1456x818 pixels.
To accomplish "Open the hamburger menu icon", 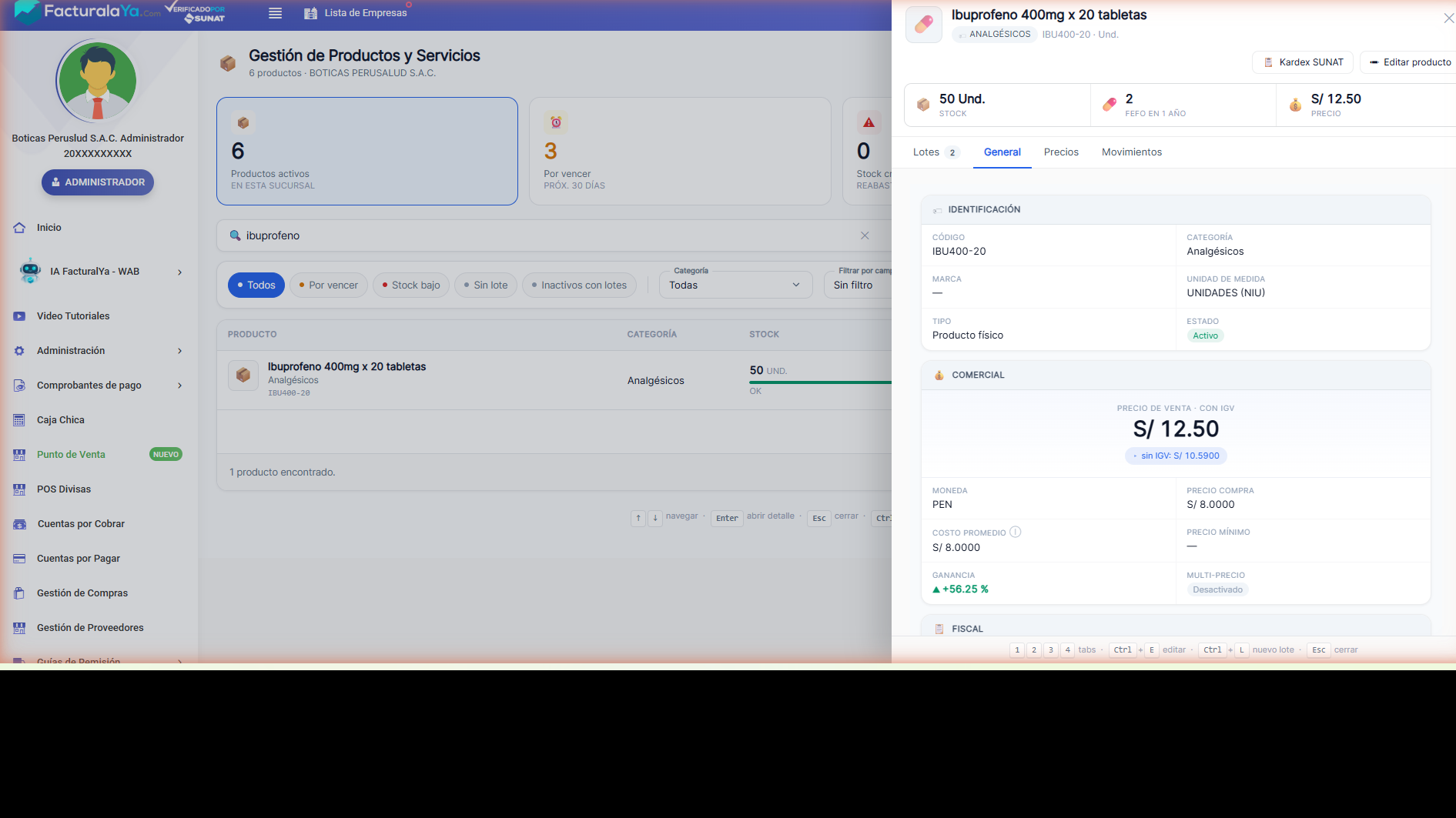I will (275, 13).
